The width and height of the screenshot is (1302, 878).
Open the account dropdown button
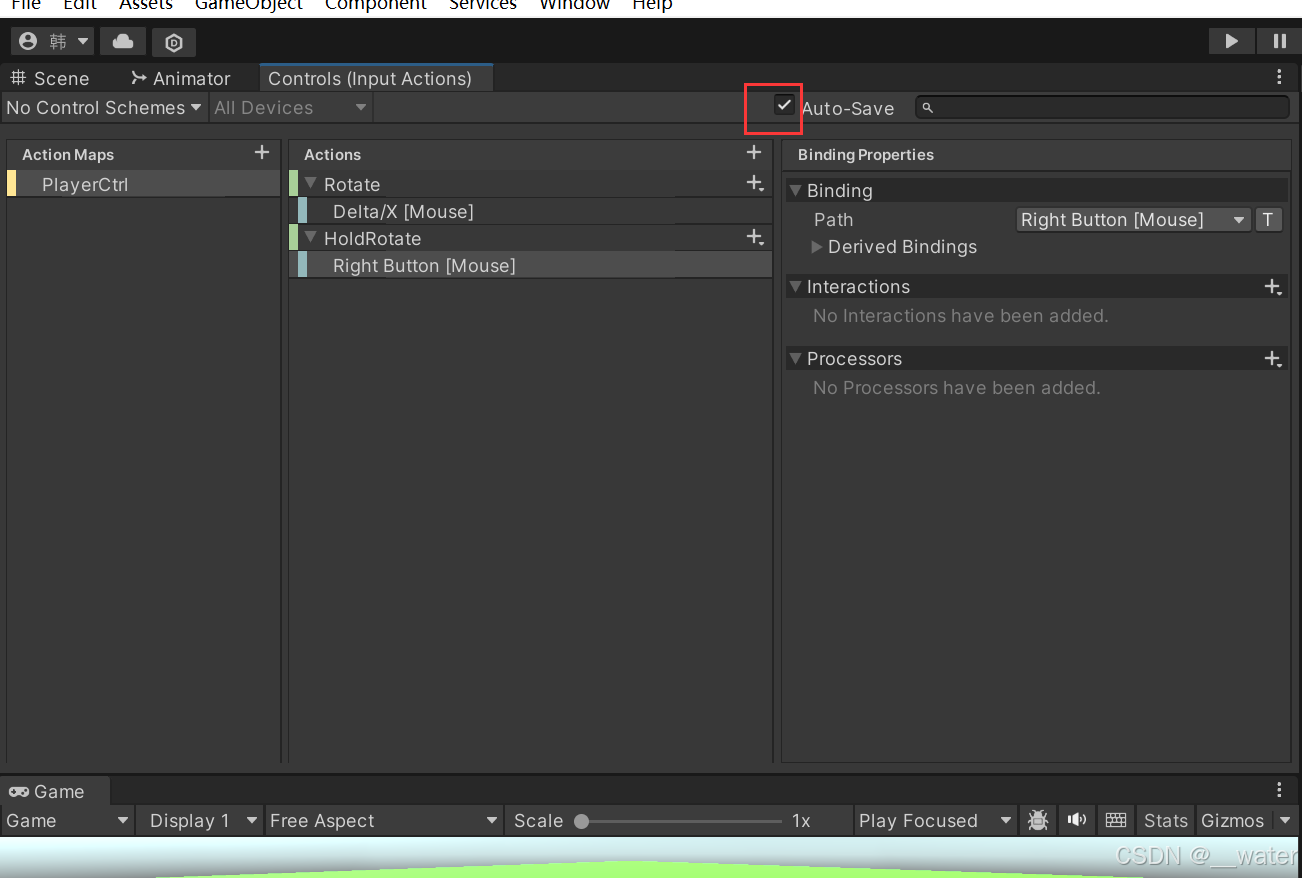53,41
